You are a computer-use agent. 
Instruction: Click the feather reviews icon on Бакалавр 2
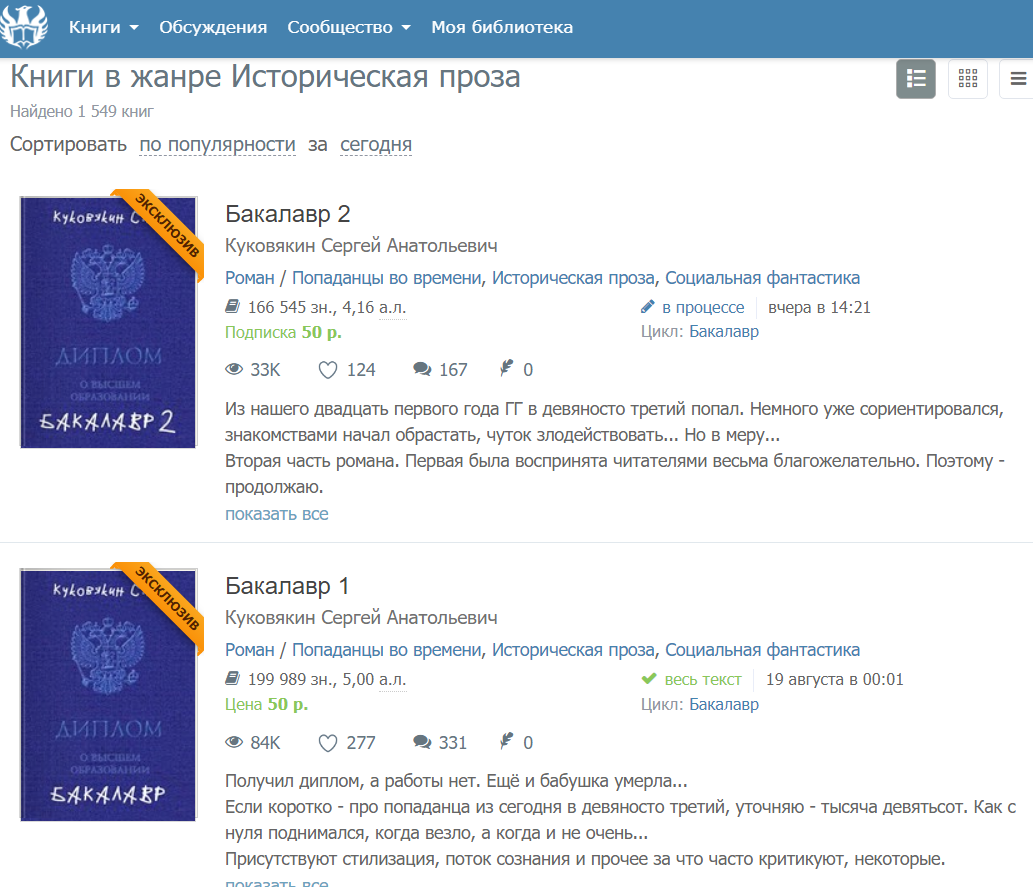(507, 370)
